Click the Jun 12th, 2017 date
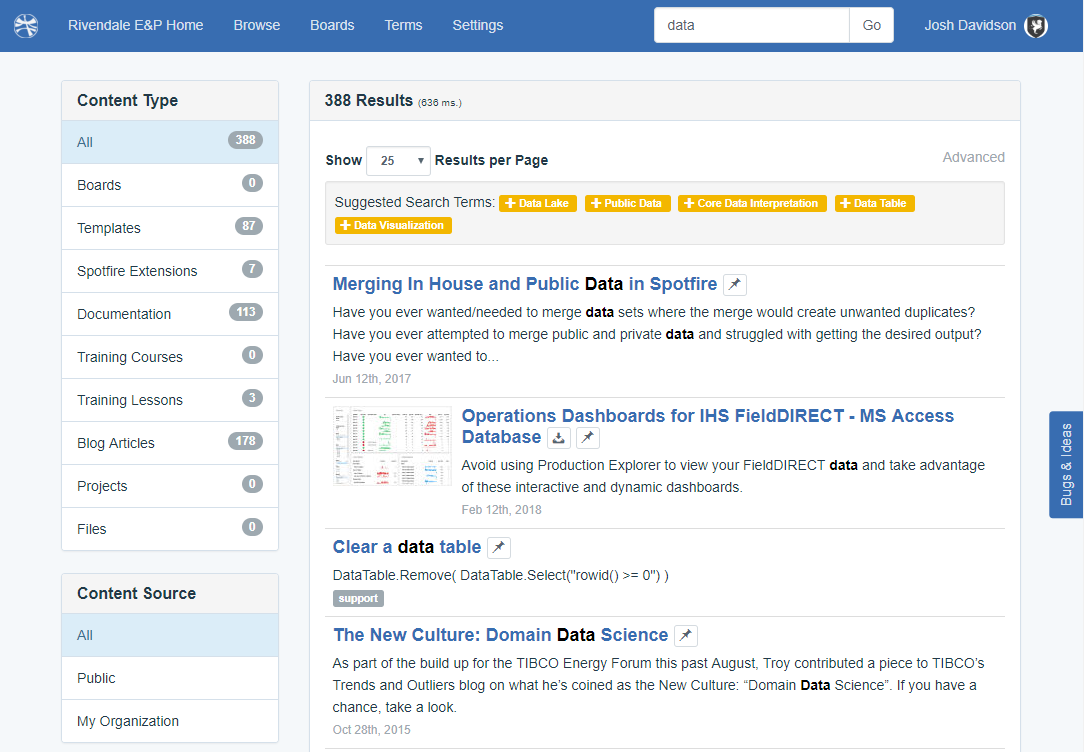The image size is (1084, 752). click(x=371, y=379)
